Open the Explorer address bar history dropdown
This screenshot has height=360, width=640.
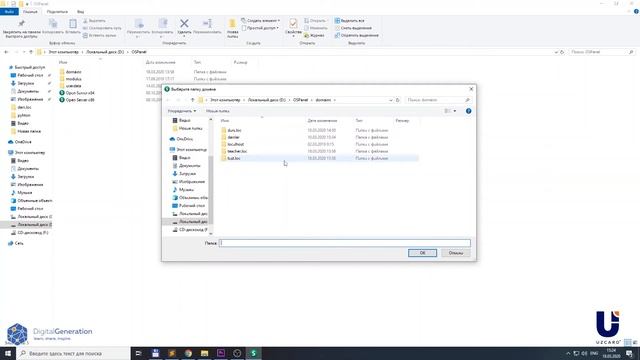tap(556, 52)
